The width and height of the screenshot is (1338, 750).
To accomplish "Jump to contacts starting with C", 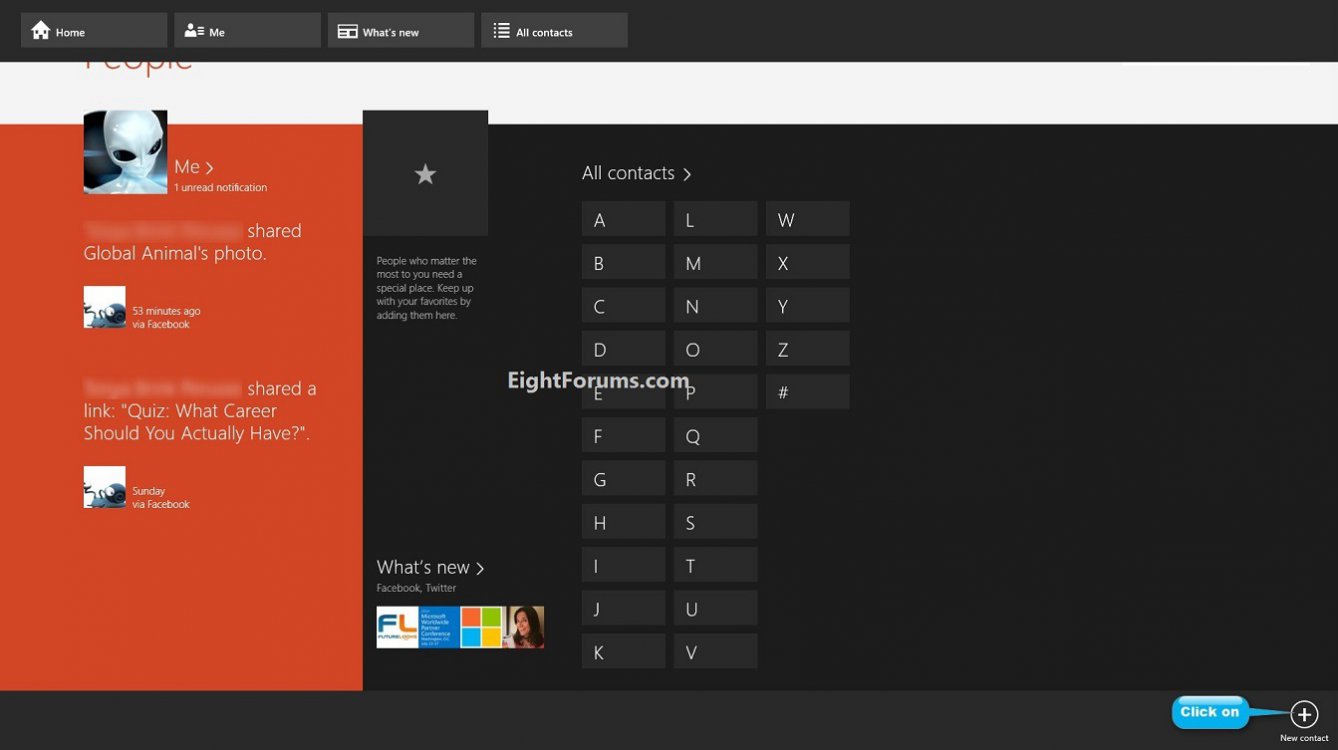I will [x=623, y=305].
